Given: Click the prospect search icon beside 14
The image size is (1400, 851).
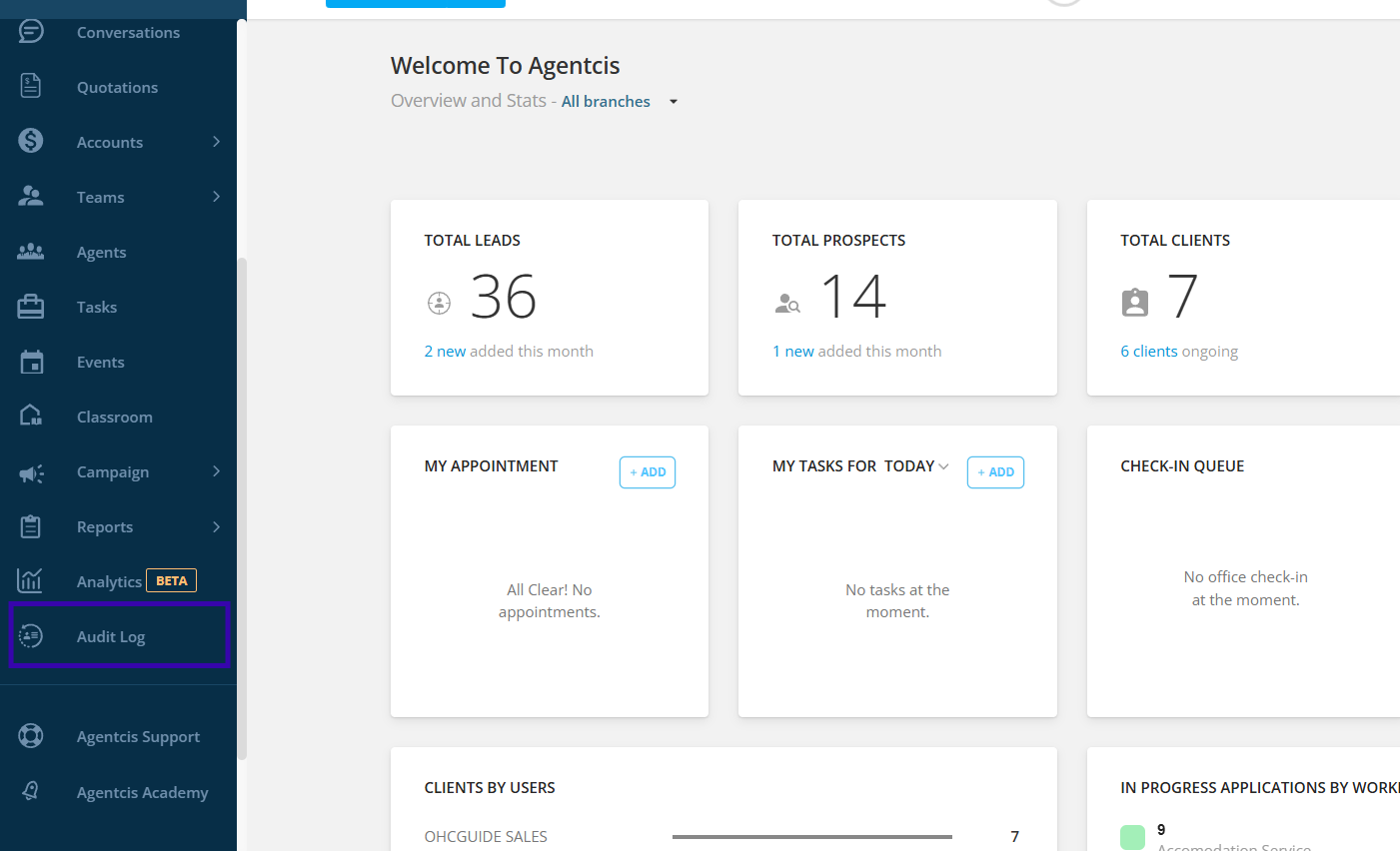Looking at the screenshot, I should 787,303.
